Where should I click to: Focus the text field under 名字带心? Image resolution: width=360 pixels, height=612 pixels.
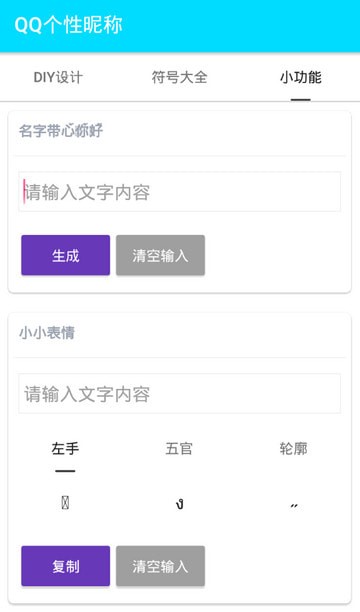point(180,192)
